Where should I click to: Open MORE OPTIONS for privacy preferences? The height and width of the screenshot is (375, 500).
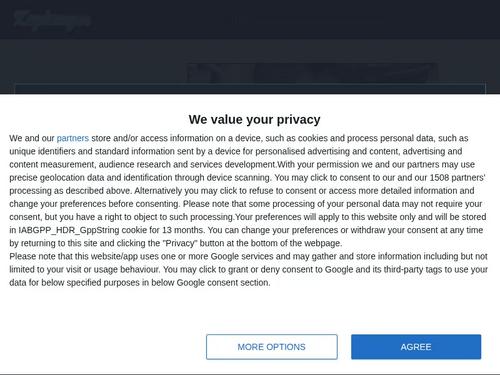[x=272, y=347]
